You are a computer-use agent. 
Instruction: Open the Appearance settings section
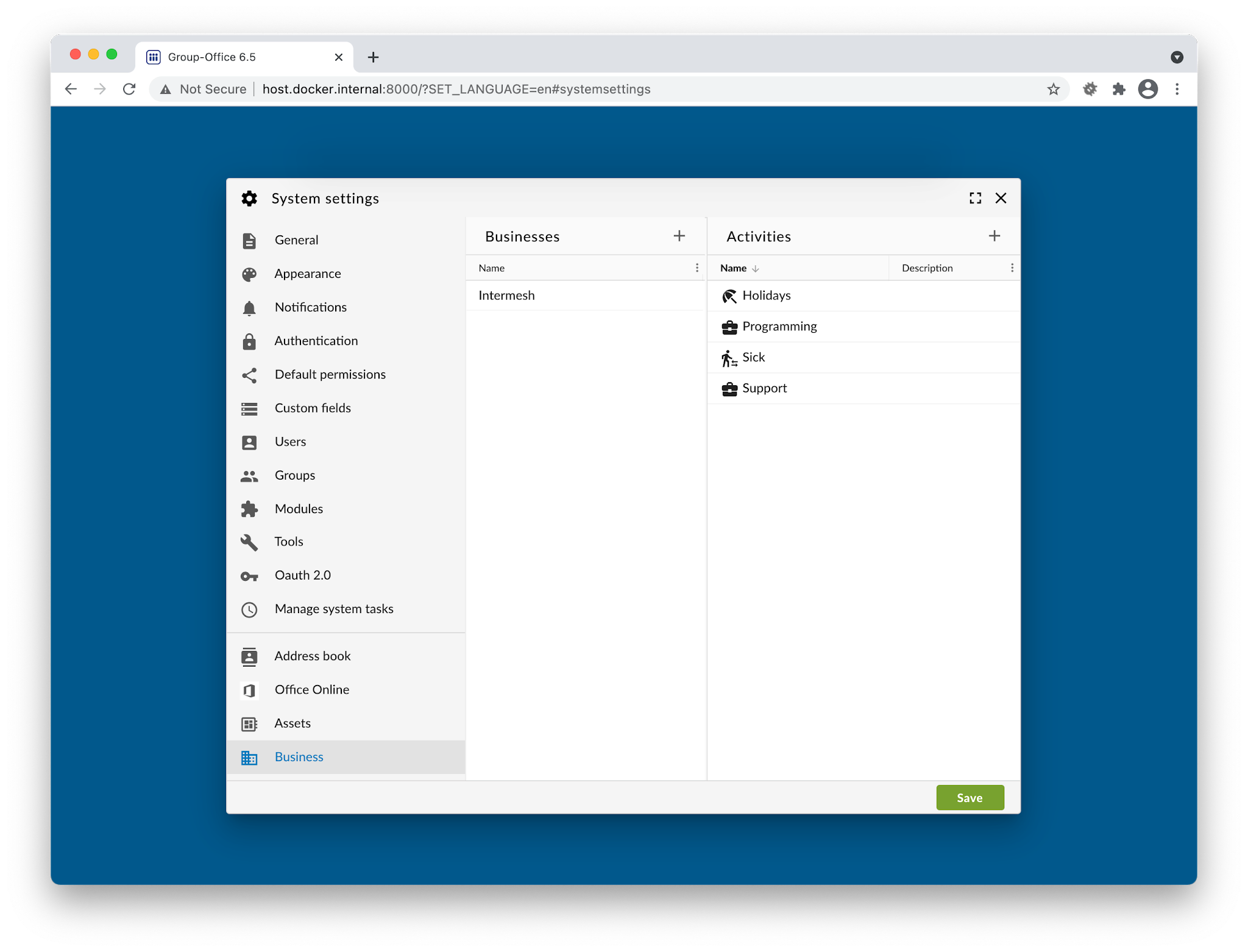(x=307, y=274)
